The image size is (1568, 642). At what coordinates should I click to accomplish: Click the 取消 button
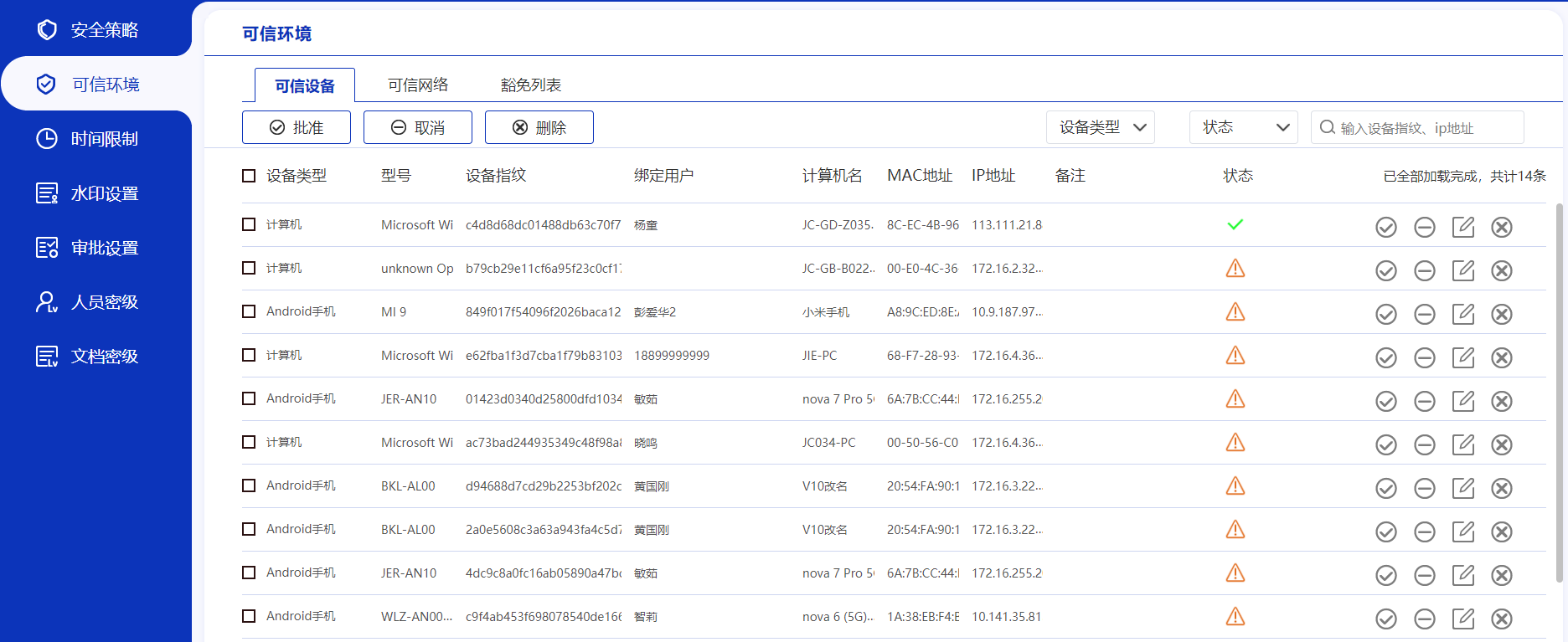pos(418,127)
